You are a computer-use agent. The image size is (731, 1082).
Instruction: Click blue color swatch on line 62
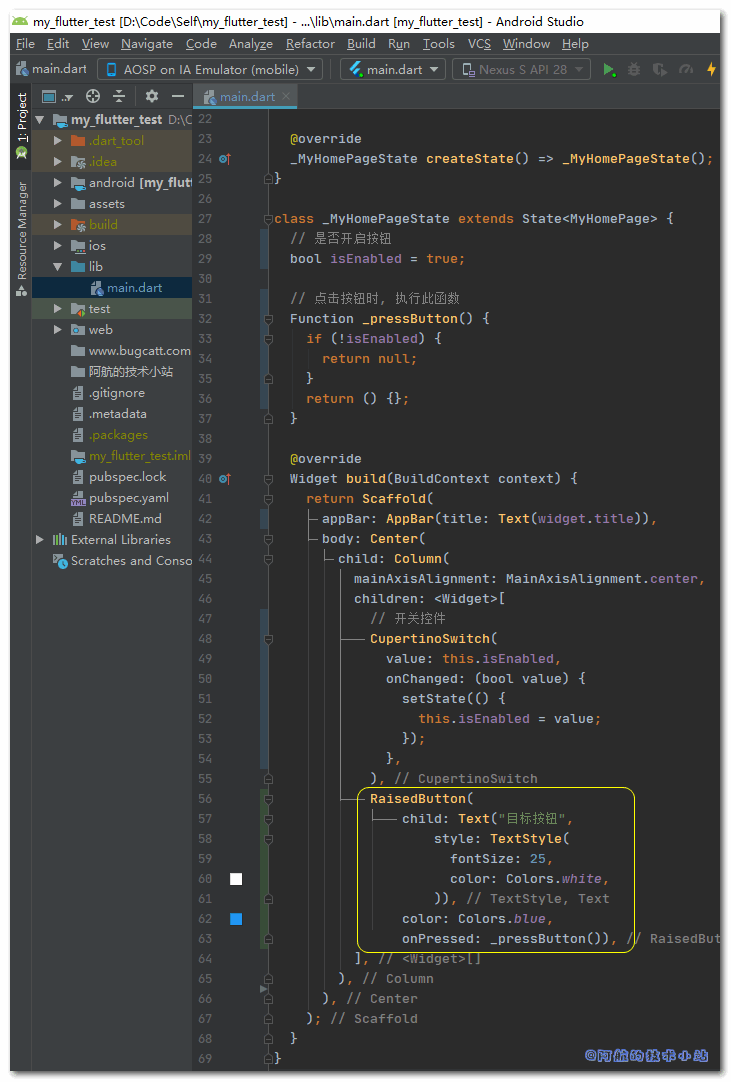(x=236, y=919)
